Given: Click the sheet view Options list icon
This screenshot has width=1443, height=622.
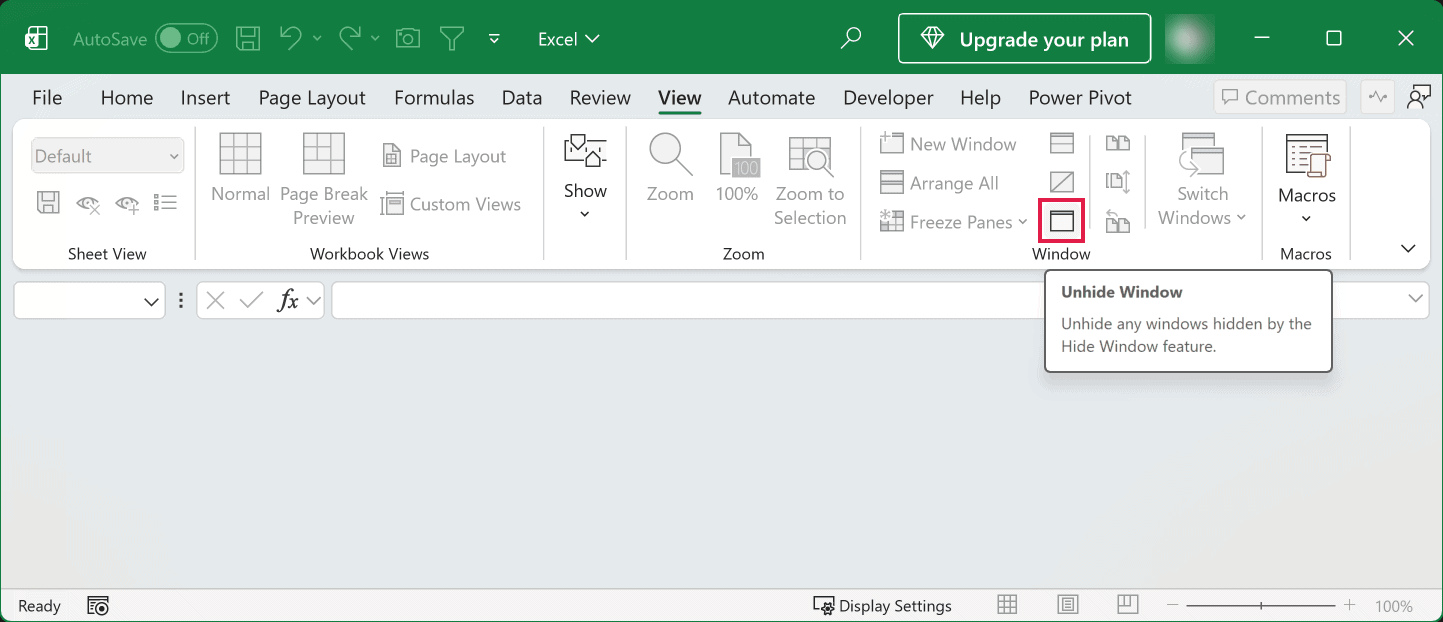Looking at the screenshot, I should click(x=166, y=203).
